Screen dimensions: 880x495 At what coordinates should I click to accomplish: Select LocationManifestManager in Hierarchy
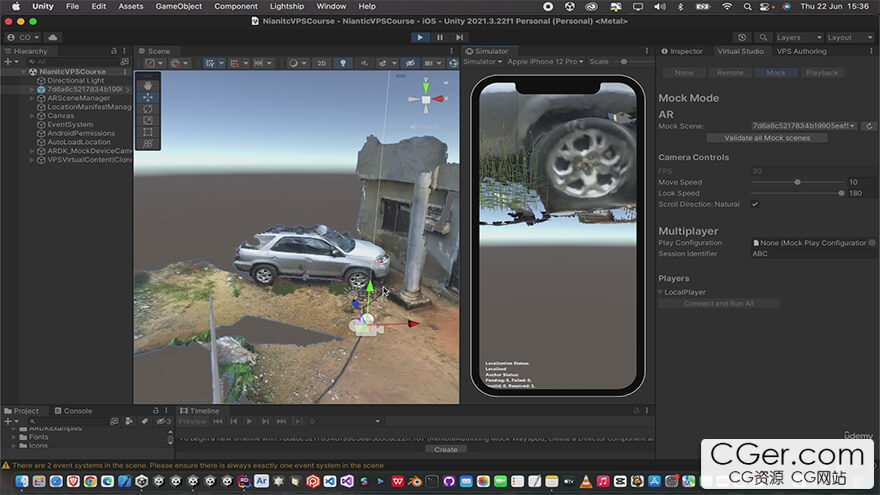pyautogui.click(x=89, y=107)
